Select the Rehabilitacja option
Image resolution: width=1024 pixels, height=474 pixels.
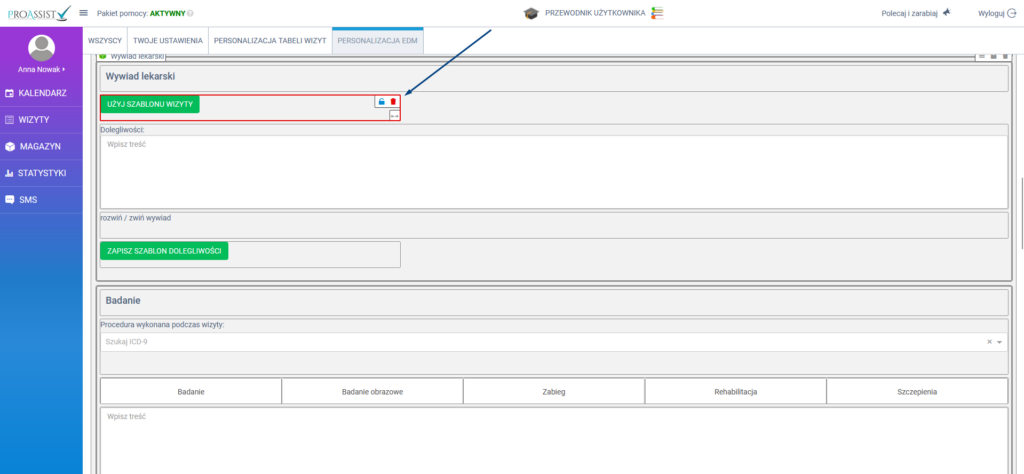click(735, 392)
